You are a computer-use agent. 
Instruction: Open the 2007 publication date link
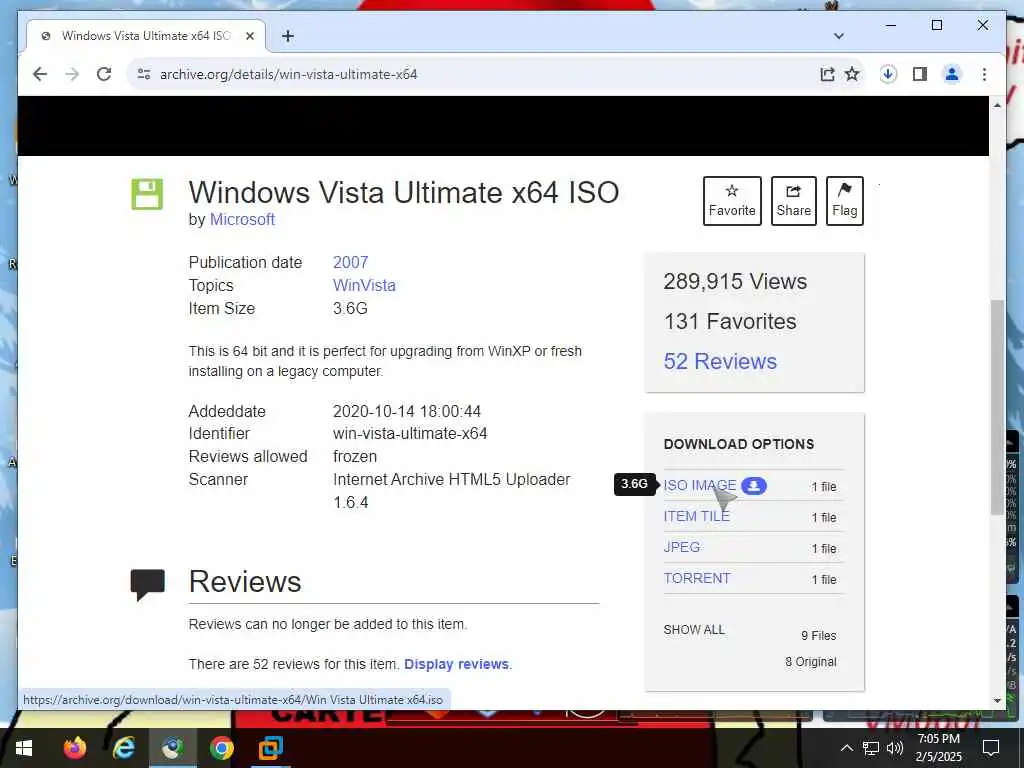click(351, 263)
